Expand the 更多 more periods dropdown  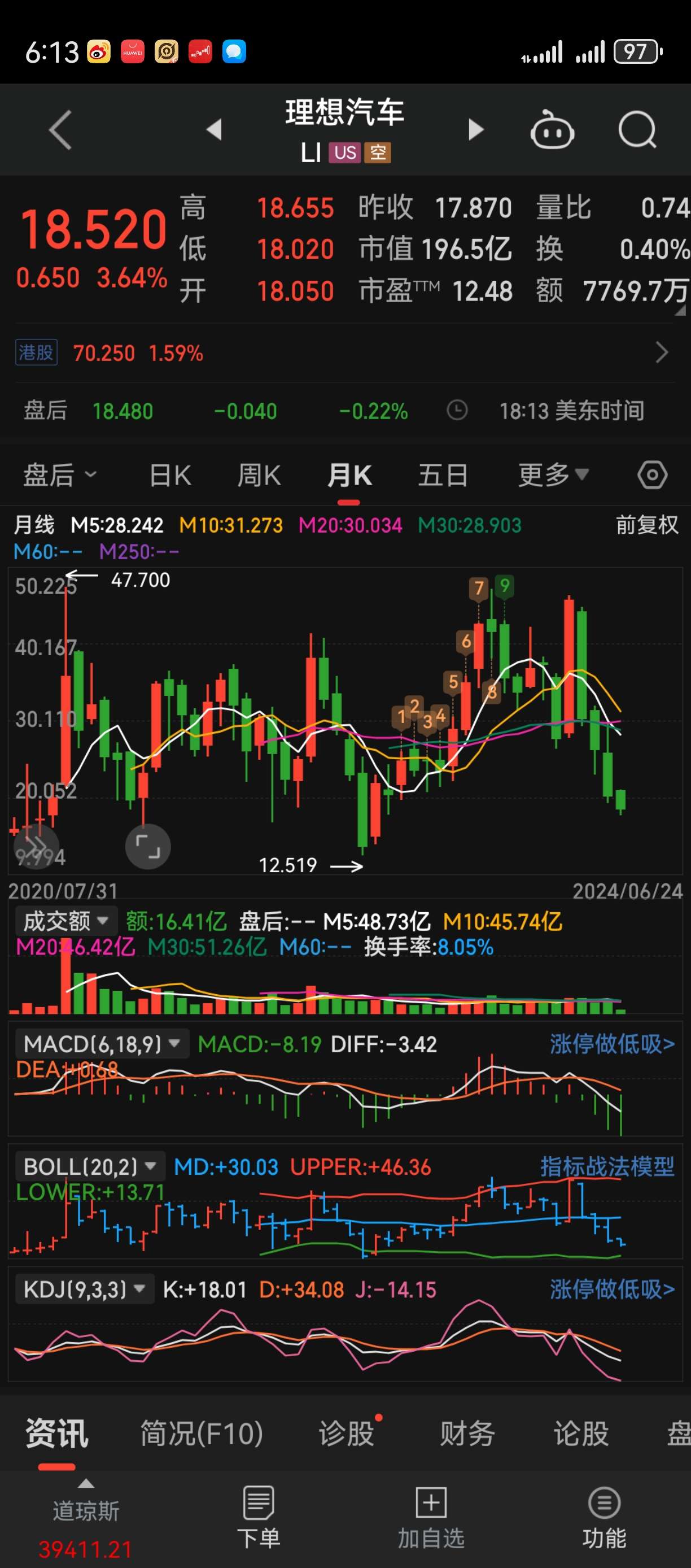click(553, 475)
